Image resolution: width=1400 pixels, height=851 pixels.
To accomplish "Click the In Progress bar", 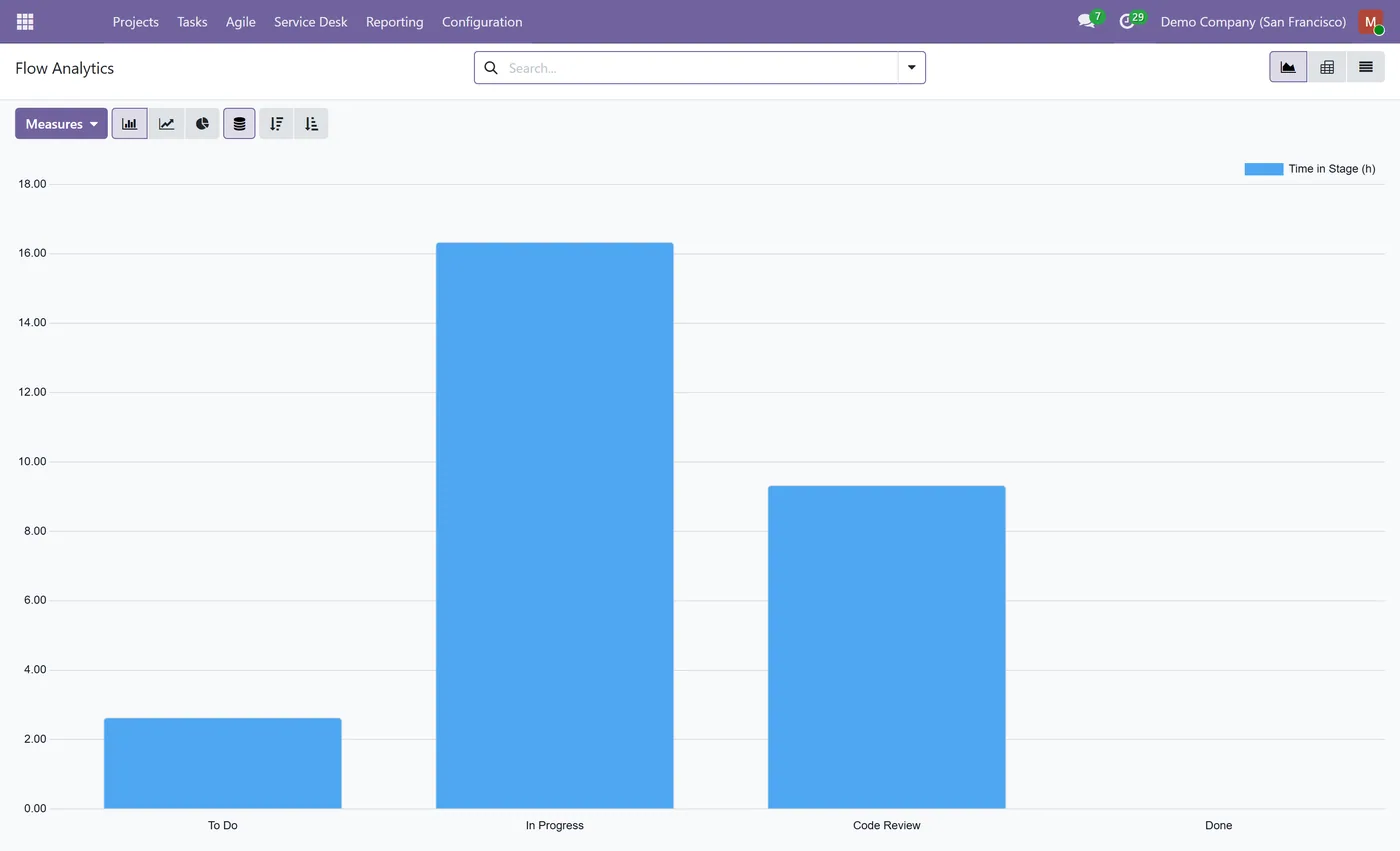I will click(x=554, y=525).
